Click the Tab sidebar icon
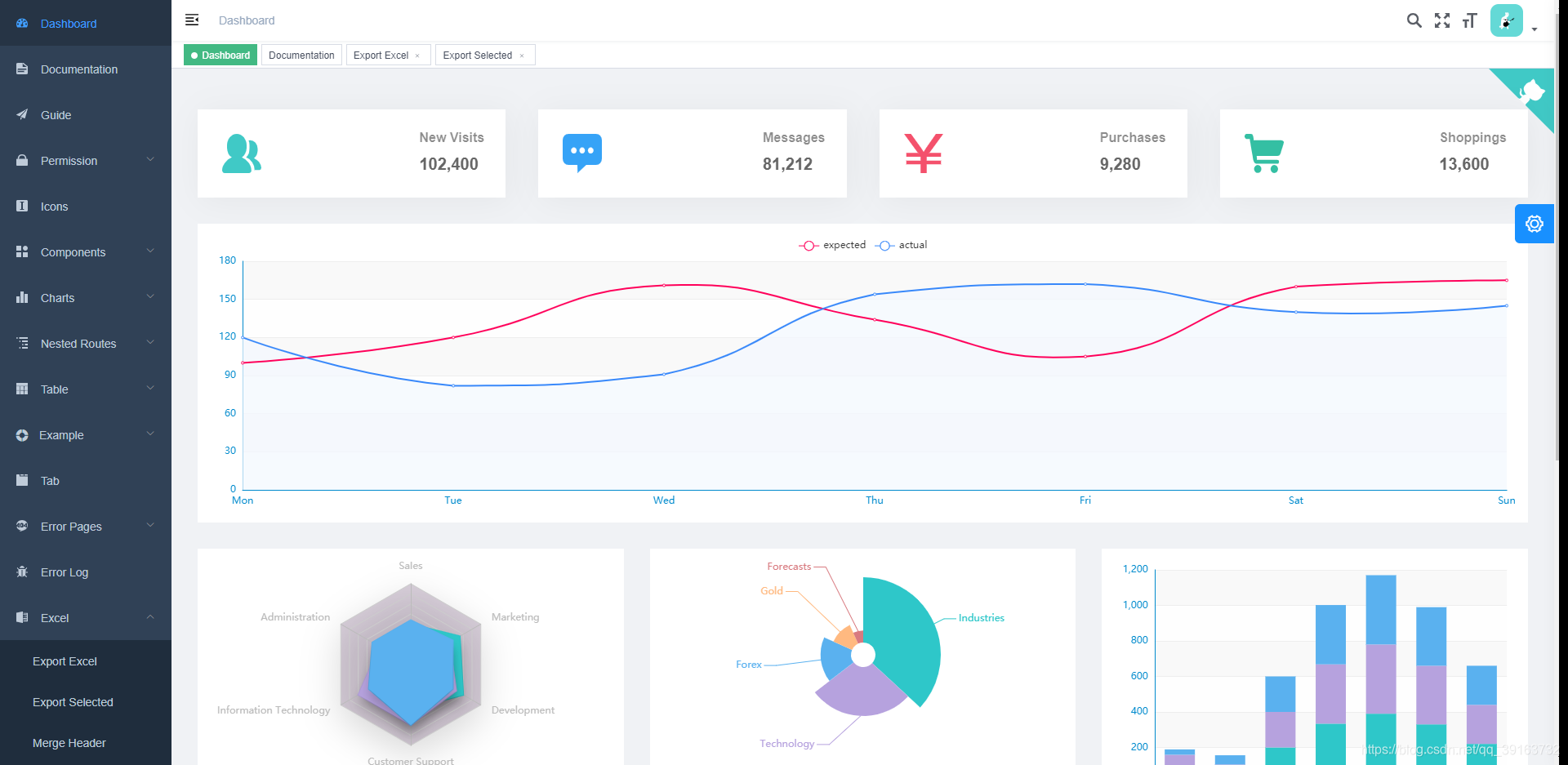This screenshot has height=765, width=1568. pos(22,481)
